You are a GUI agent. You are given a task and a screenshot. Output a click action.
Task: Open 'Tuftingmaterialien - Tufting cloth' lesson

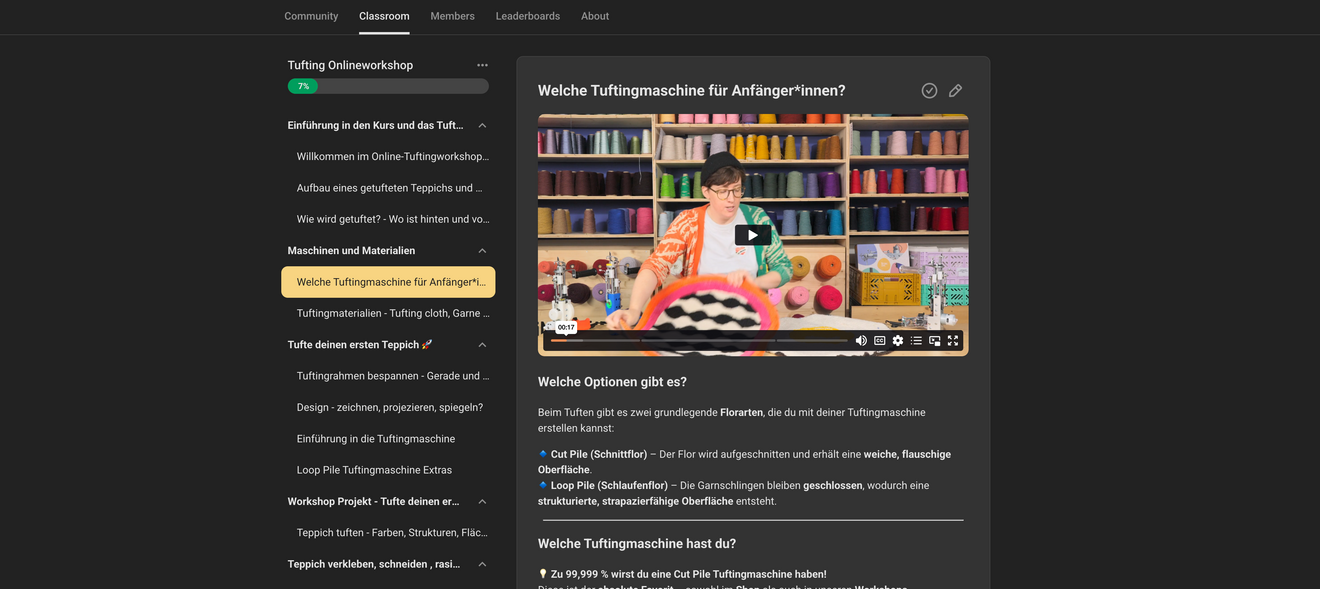393,313
